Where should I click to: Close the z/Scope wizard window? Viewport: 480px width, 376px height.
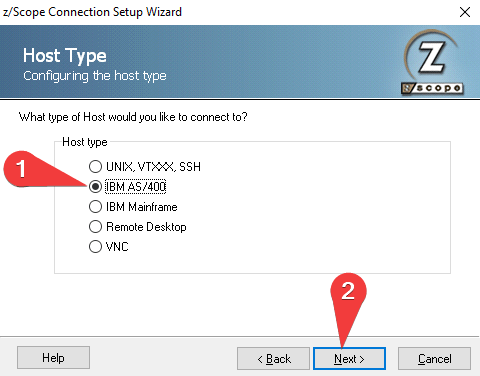pos(465,12)
